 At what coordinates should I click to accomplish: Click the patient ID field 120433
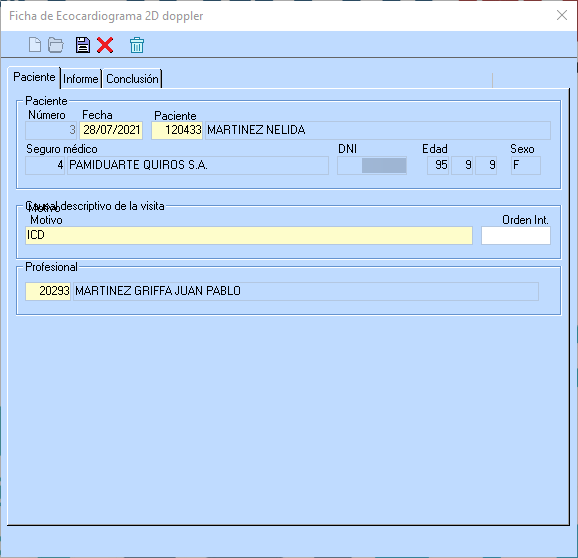click(x=177, y=130)
